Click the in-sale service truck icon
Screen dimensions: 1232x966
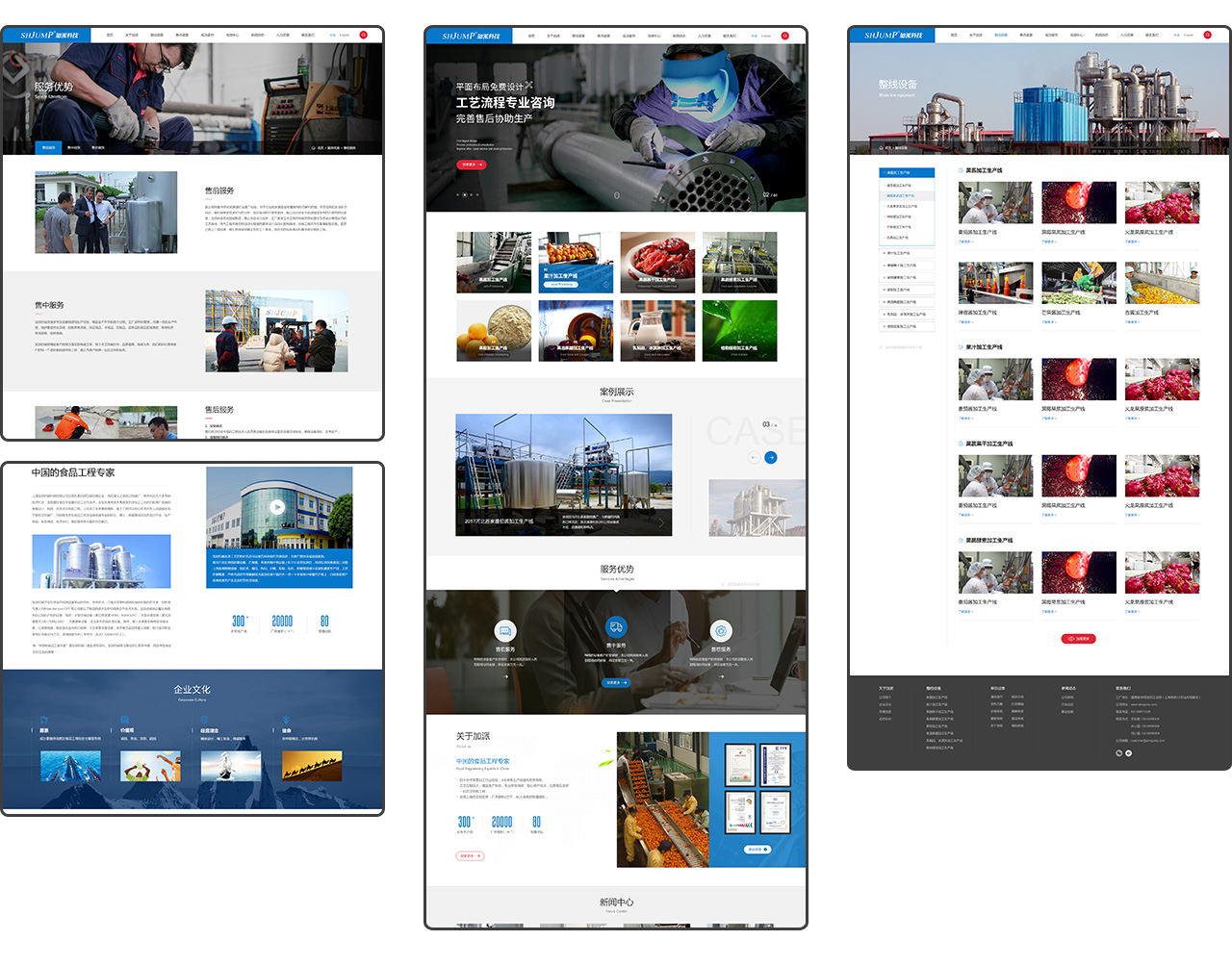(x=616, y=626)
